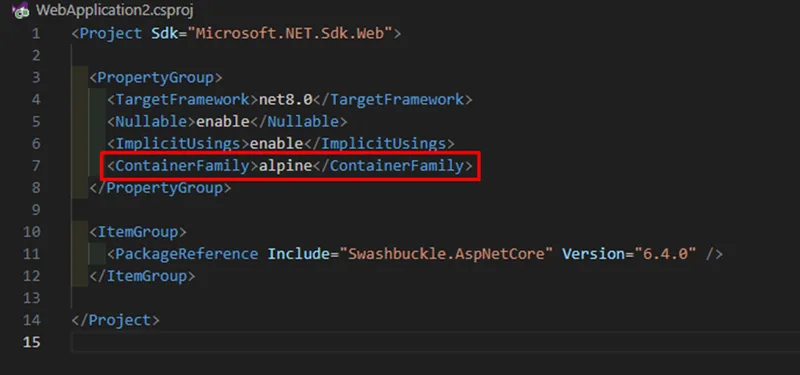This screenshot has width=800, height=375.
Task: Click the Version attribute name
Action: (x=594, y=254)
